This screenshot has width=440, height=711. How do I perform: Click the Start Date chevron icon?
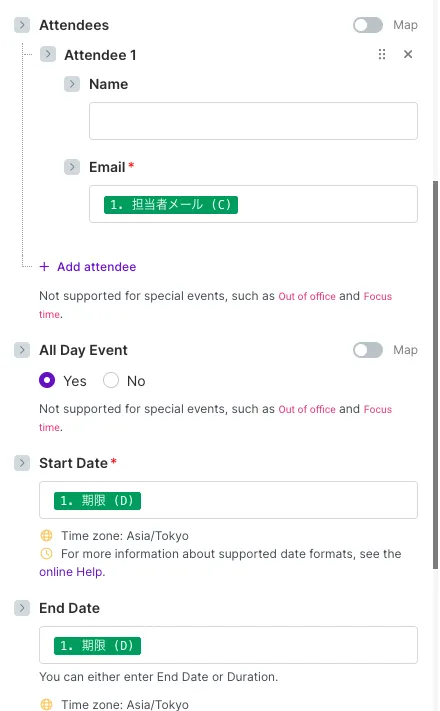click(22, 463)
